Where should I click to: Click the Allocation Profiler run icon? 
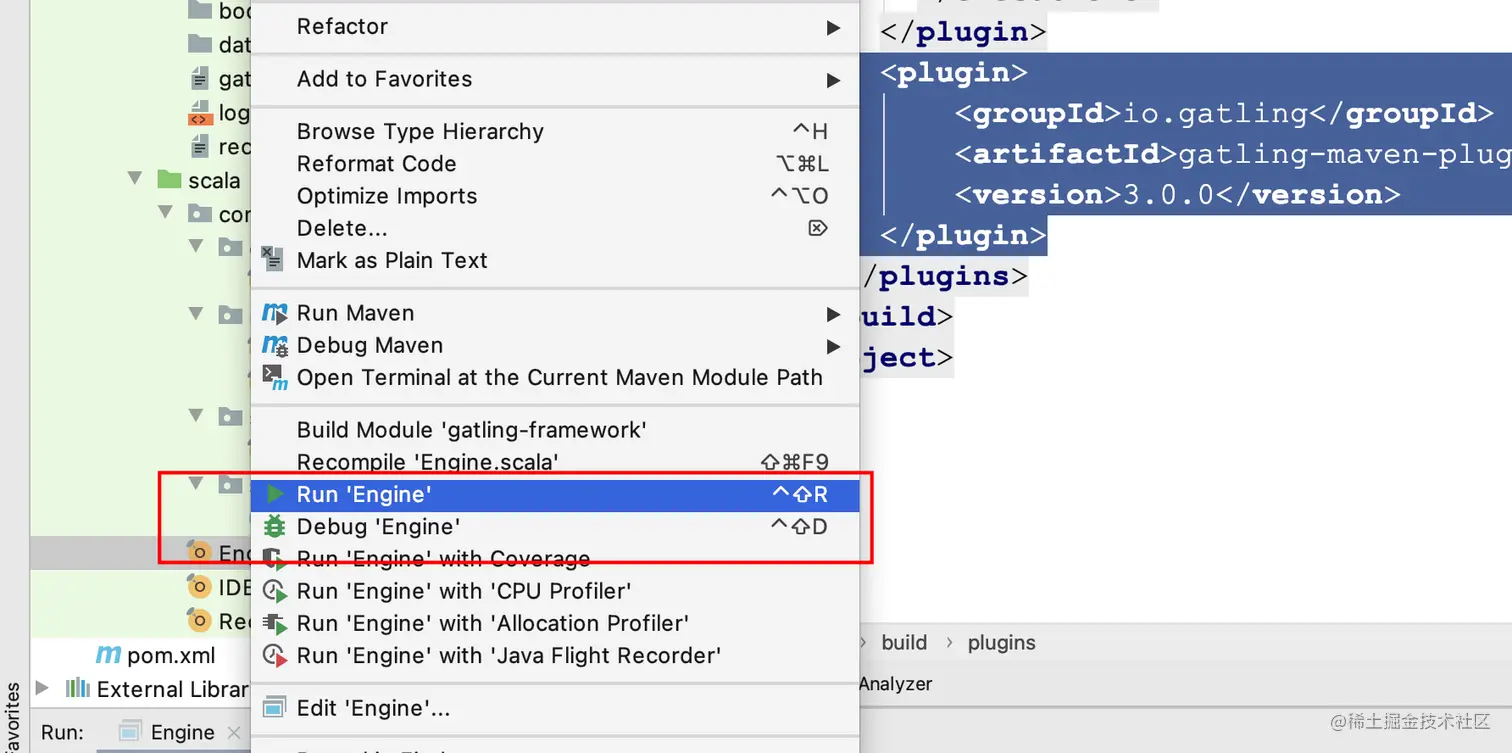pyautogui.click(x=274, y=624)
